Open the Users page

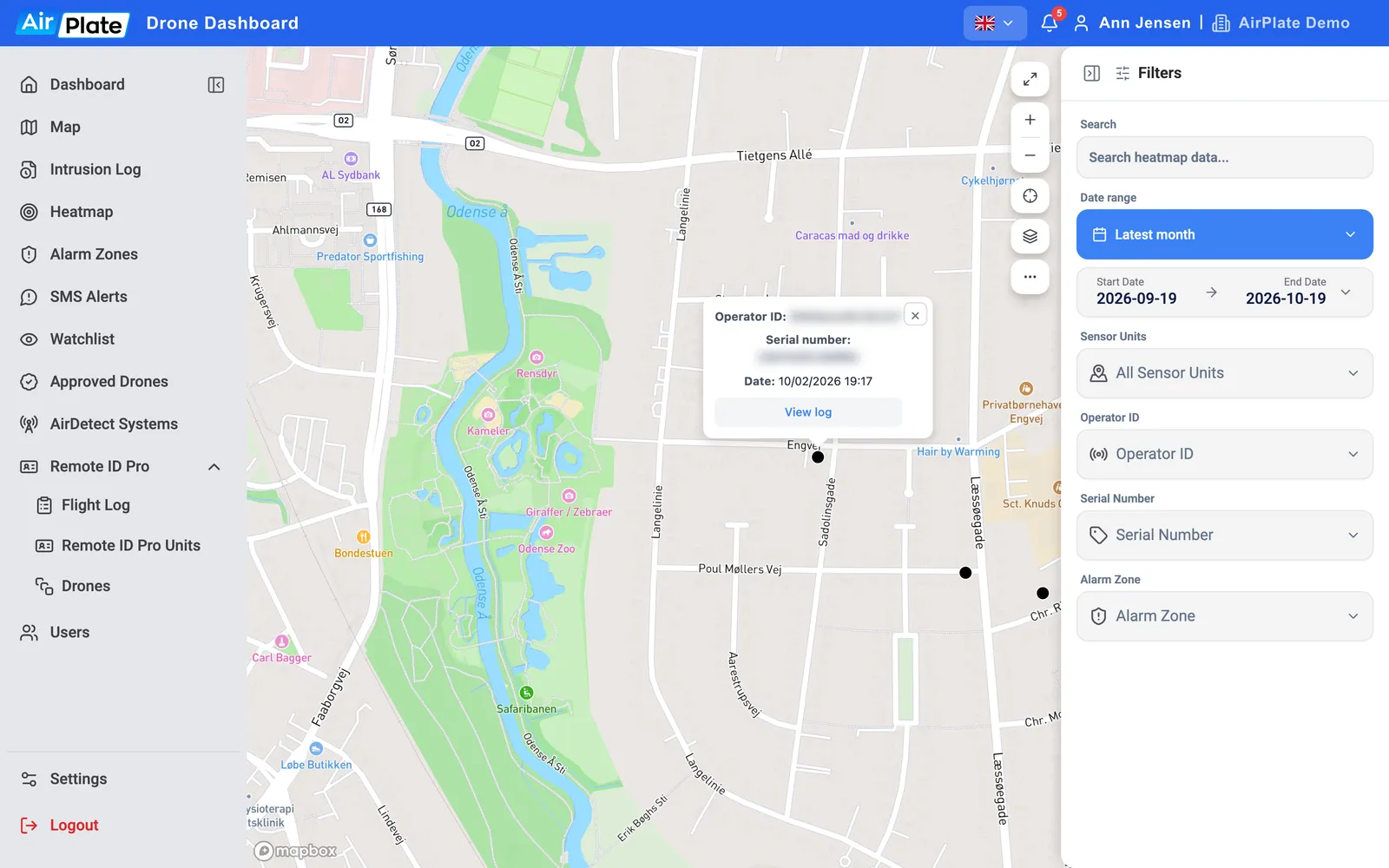(69, 633)
